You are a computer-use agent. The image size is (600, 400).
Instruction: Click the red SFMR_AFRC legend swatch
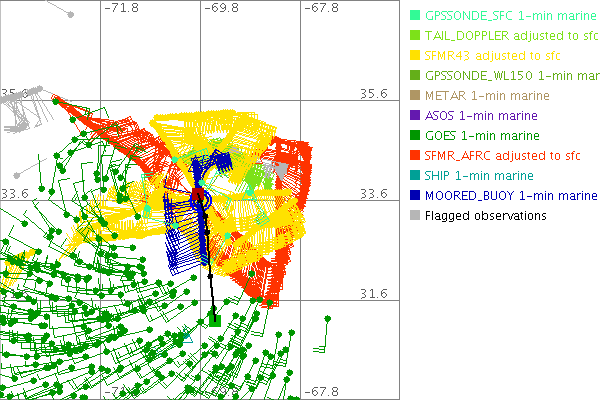(x=415, y=155)
